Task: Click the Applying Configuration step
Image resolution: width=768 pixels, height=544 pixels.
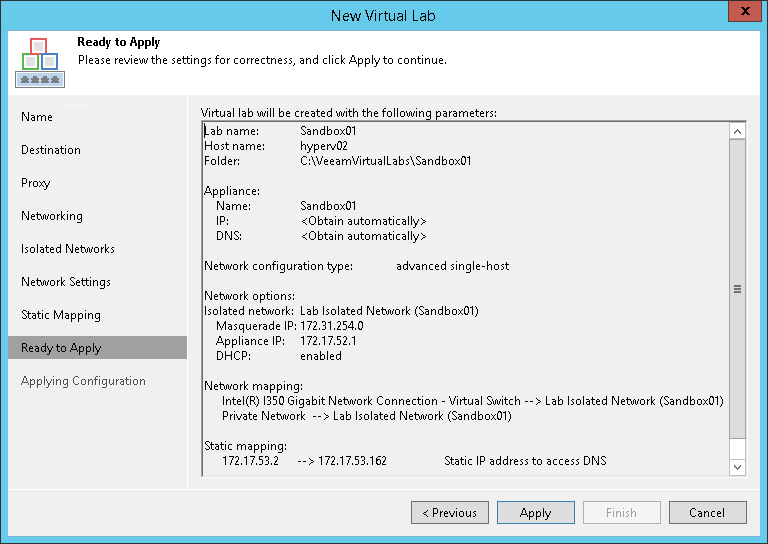Action: 83,381
